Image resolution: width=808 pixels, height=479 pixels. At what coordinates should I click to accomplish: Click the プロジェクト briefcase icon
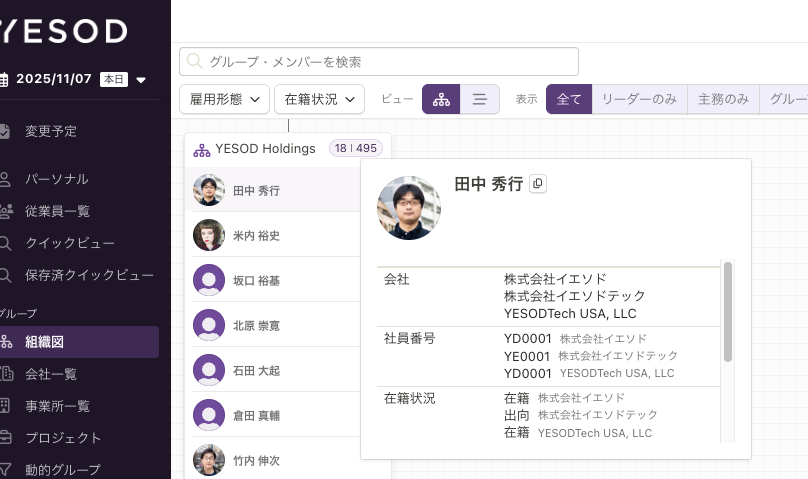pos(5,437)
